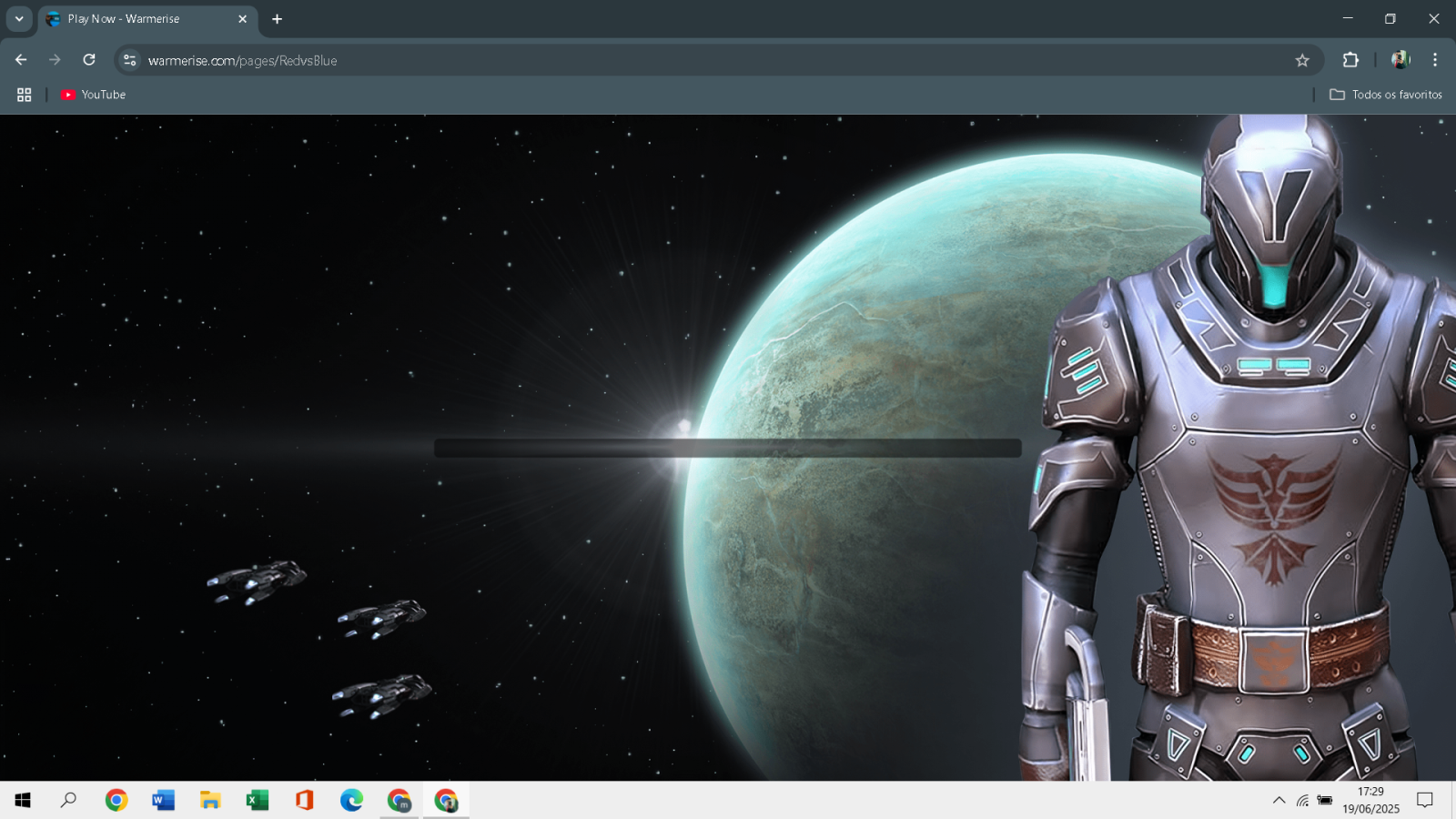Click the forward navigation arrow
The height and width of the screenshot is (819, 1456).
pos(55,60)
